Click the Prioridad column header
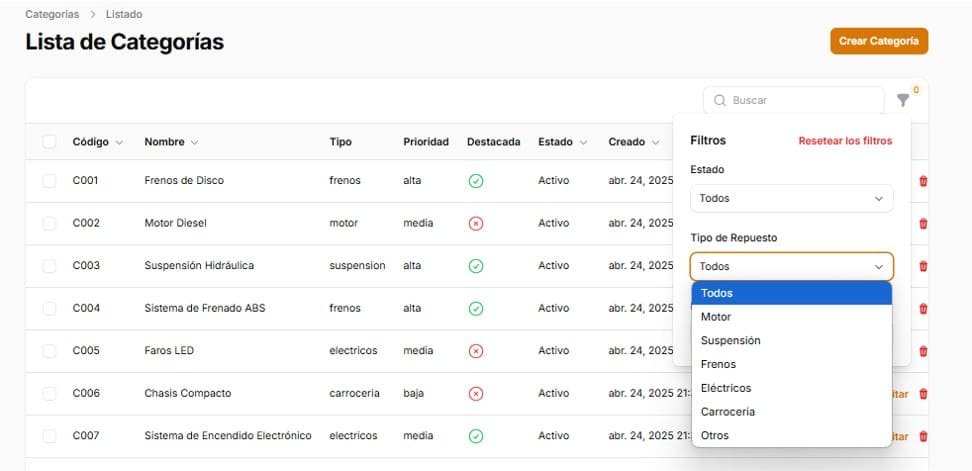Screen dimensions: 972x471 coord(426,142)
